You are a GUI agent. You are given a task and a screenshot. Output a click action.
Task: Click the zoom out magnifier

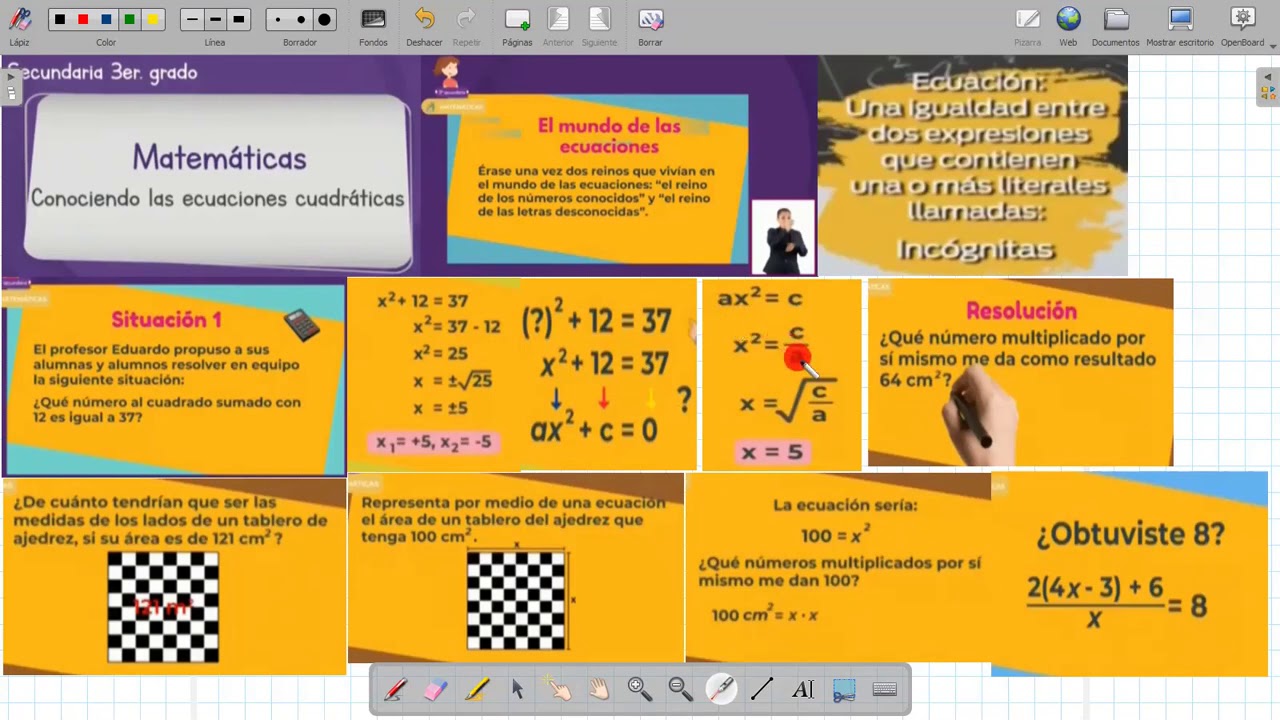click(x=680, y=689)
